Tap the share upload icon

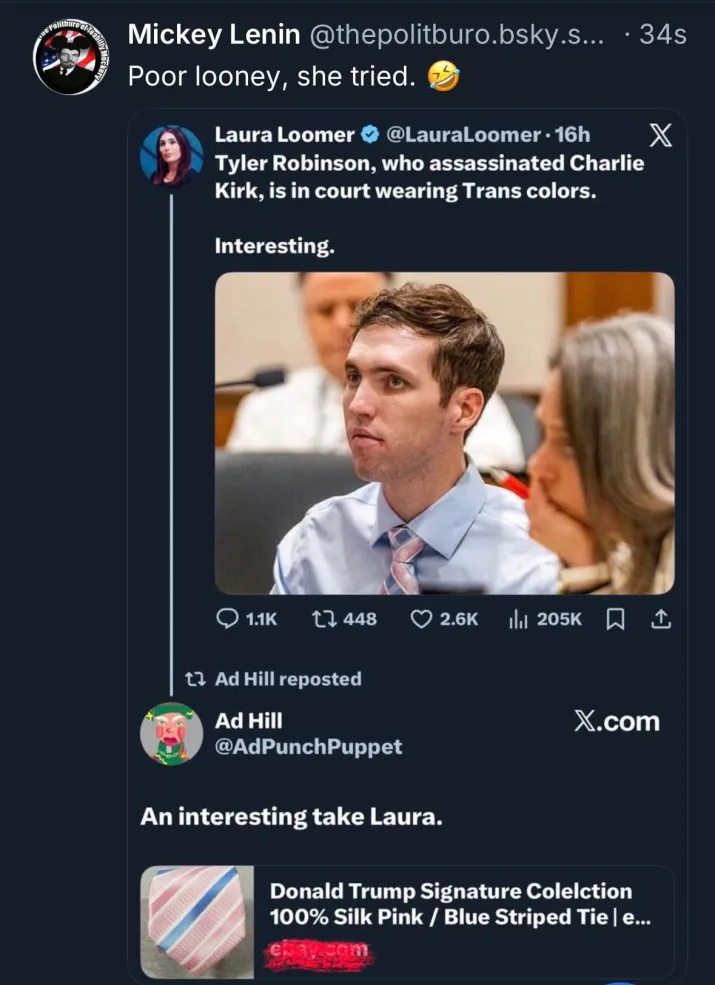pos(659,619)
